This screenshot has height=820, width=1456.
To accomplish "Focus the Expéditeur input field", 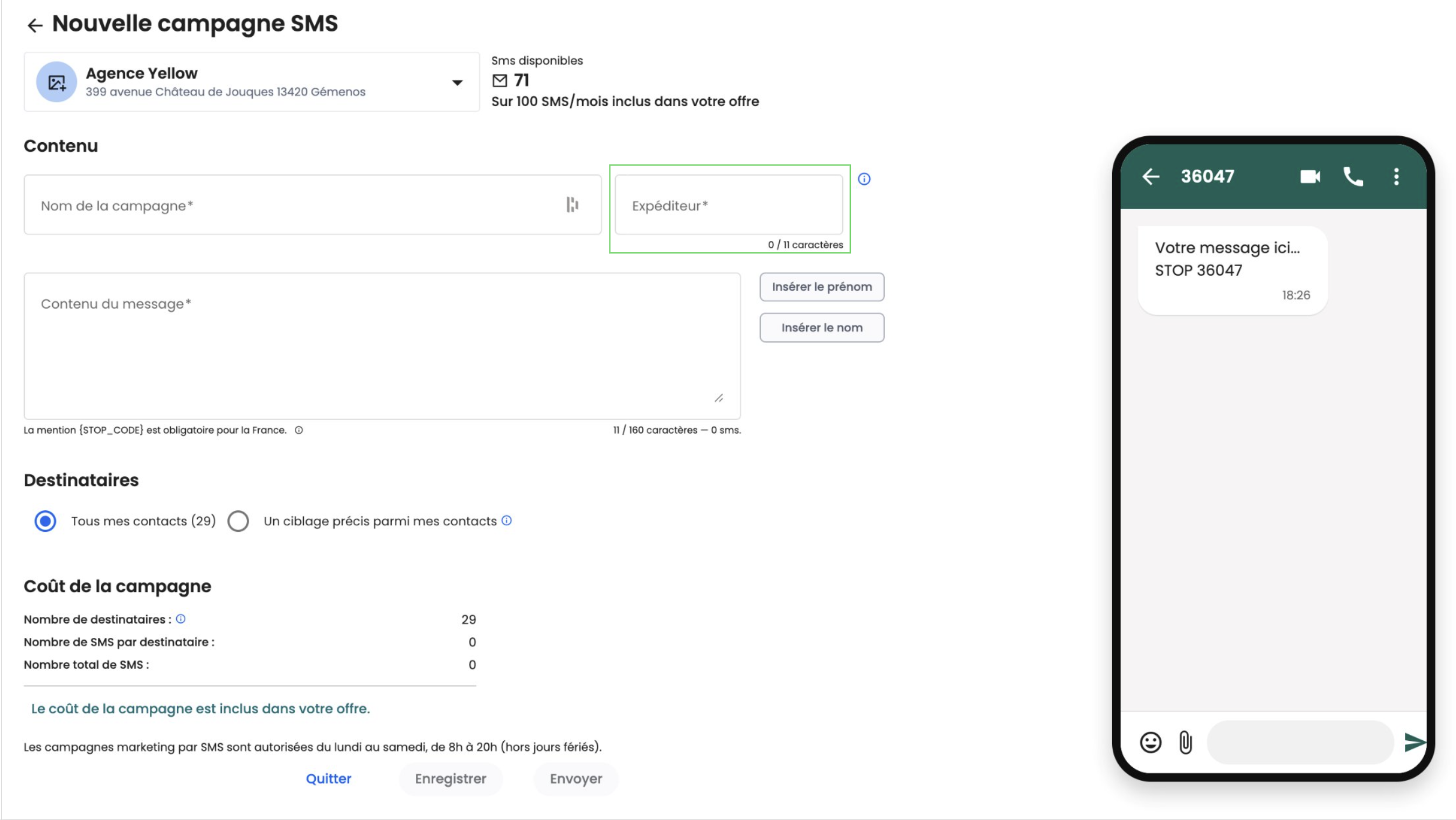I will tap(729, 205).
